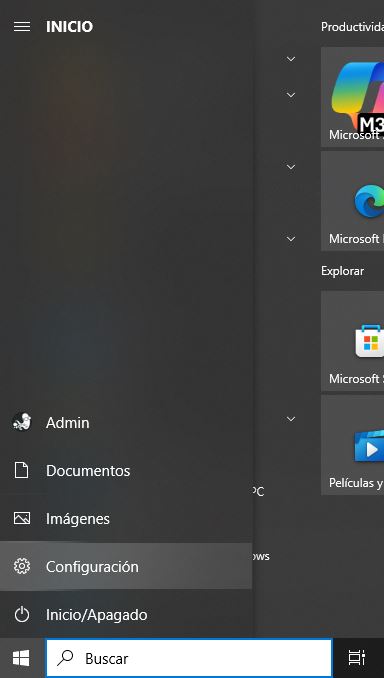Viewport: 384px width, 678px height.
Task: Click into the Buscar search box
Action: click(x=189, y=658)
